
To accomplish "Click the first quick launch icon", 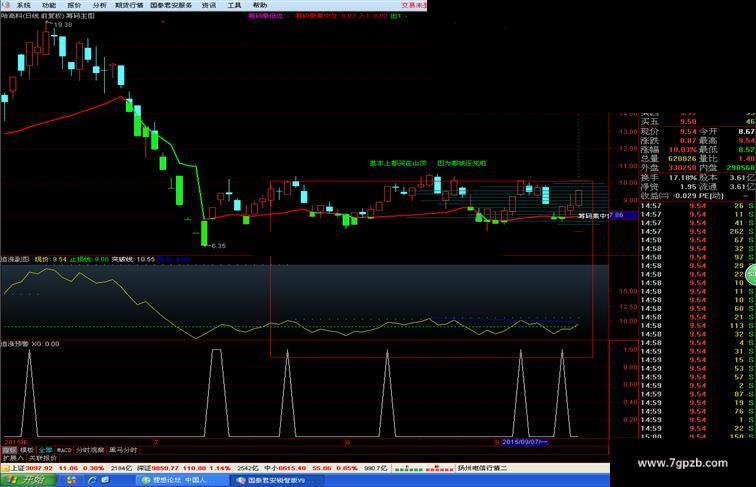I will pyautogui.click(x=71, y=480).
